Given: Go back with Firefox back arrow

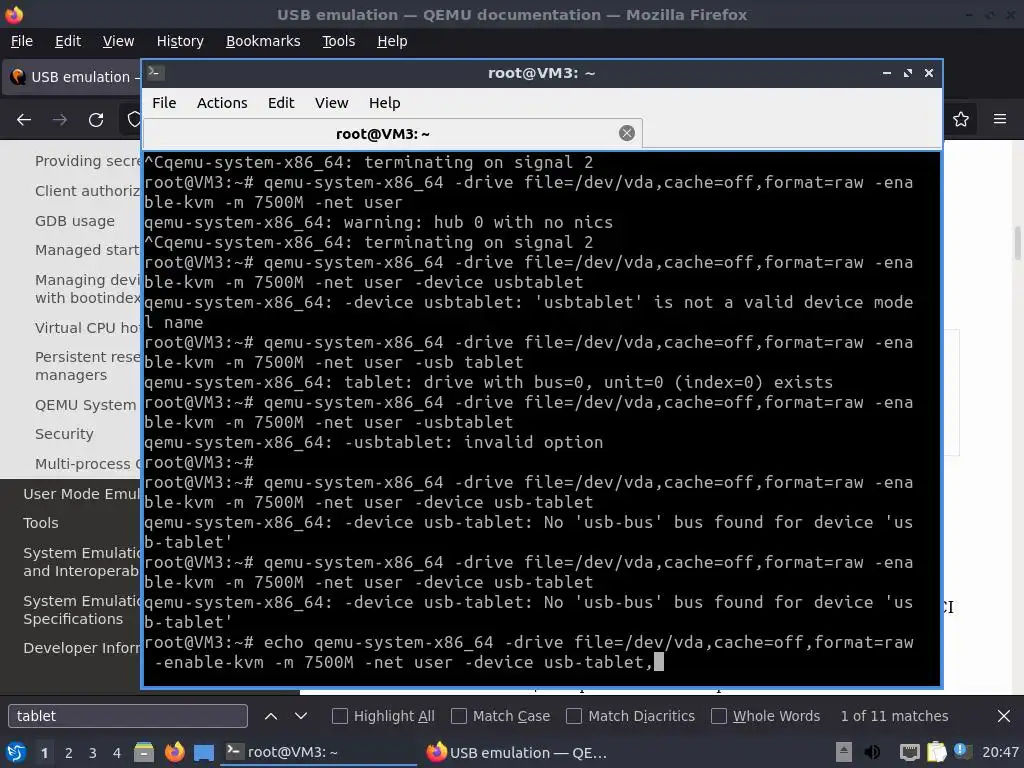Looking at the screenshot, I should pos(24,120).
